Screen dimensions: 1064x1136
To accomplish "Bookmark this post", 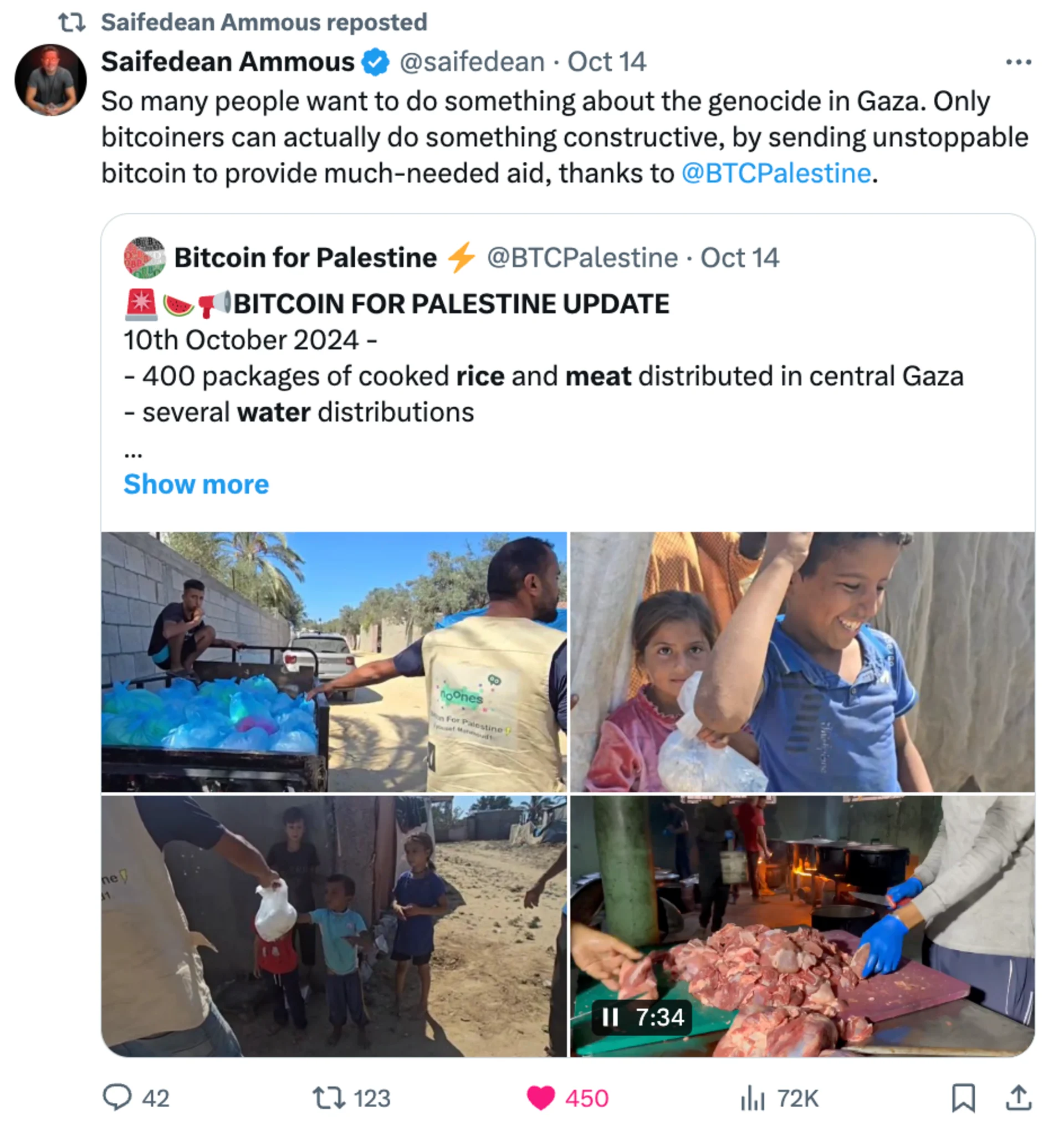I will pos(963,1098).
